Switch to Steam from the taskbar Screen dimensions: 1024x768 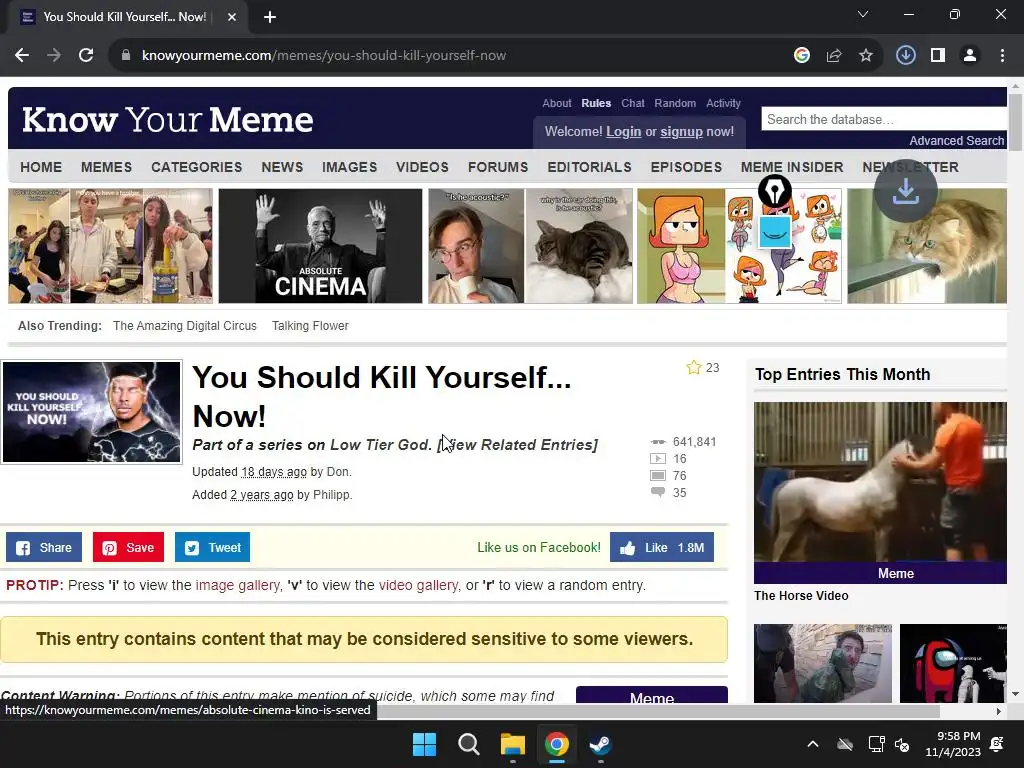(x=600, y=744)
